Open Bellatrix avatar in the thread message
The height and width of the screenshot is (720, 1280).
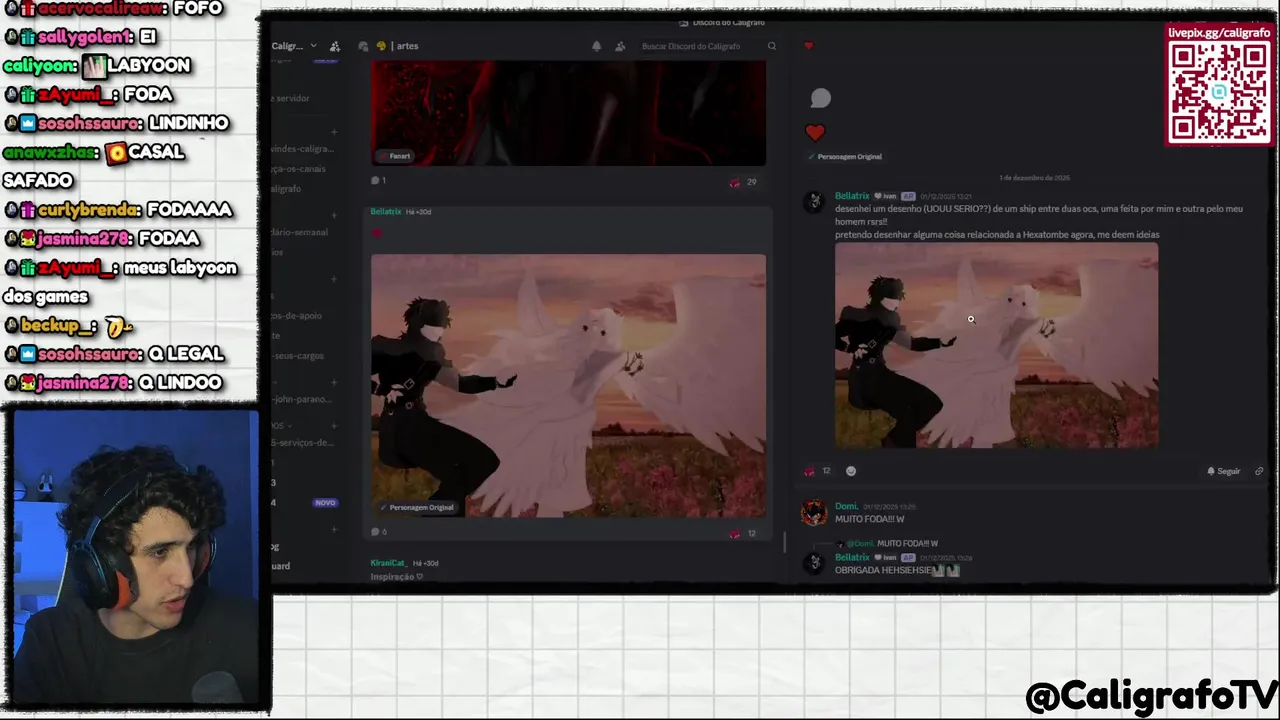(815, 202)
